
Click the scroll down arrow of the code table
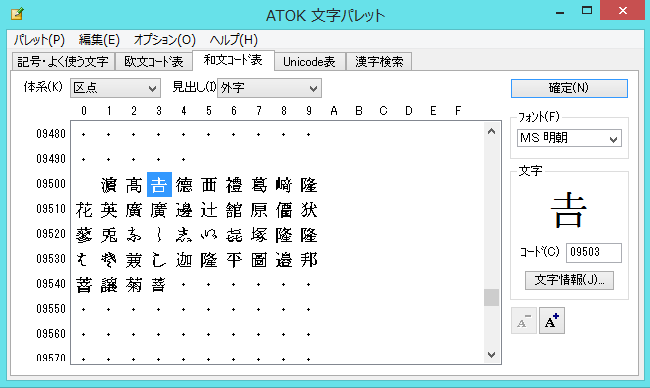pos(492,355)
